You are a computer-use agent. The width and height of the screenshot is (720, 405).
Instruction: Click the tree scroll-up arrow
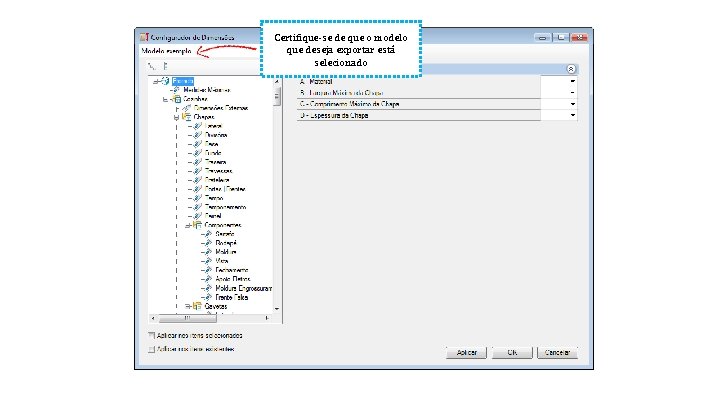276,81
